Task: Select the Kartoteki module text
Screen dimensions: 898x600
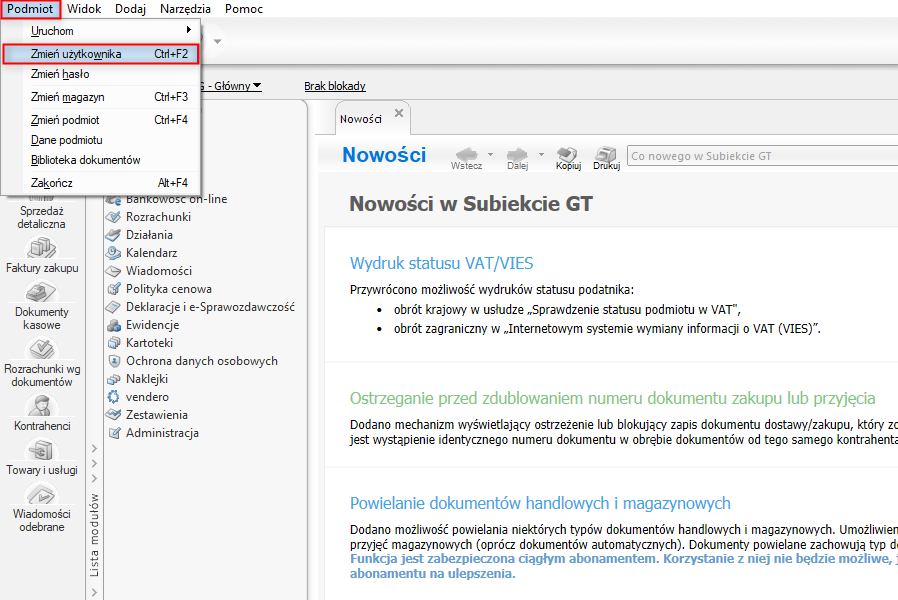Action: coord(149,343)
